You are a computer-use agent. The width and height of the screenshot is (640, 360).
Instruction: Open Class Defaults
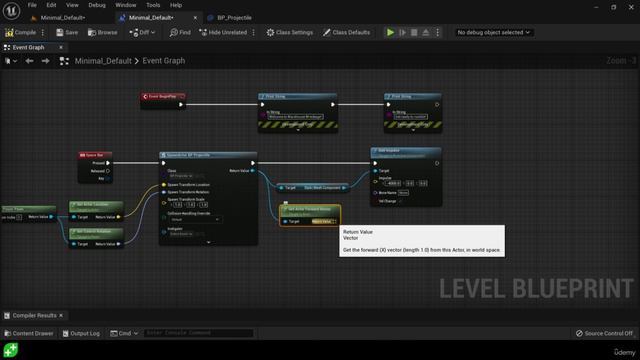click(x=346, y=32)
